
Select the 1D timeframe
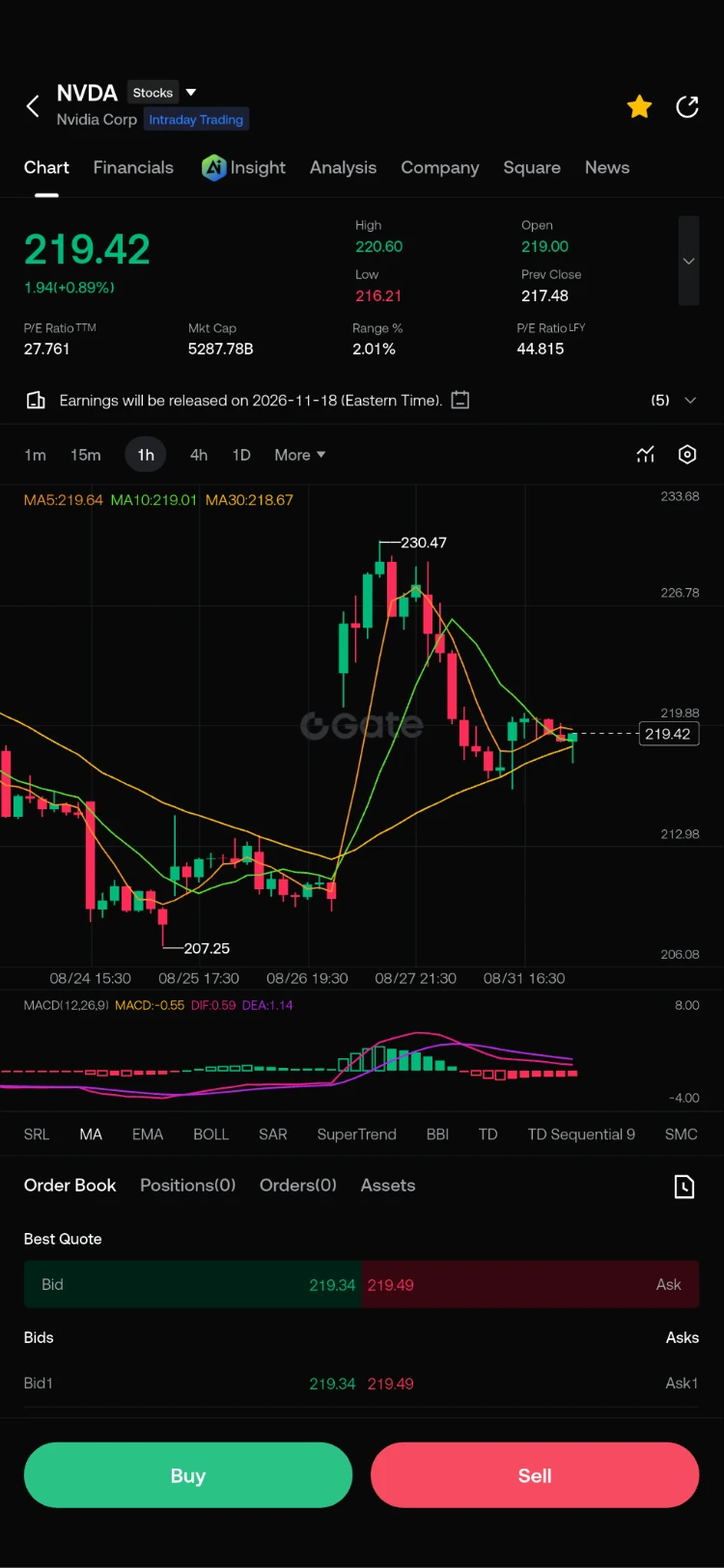coord(241,455)
